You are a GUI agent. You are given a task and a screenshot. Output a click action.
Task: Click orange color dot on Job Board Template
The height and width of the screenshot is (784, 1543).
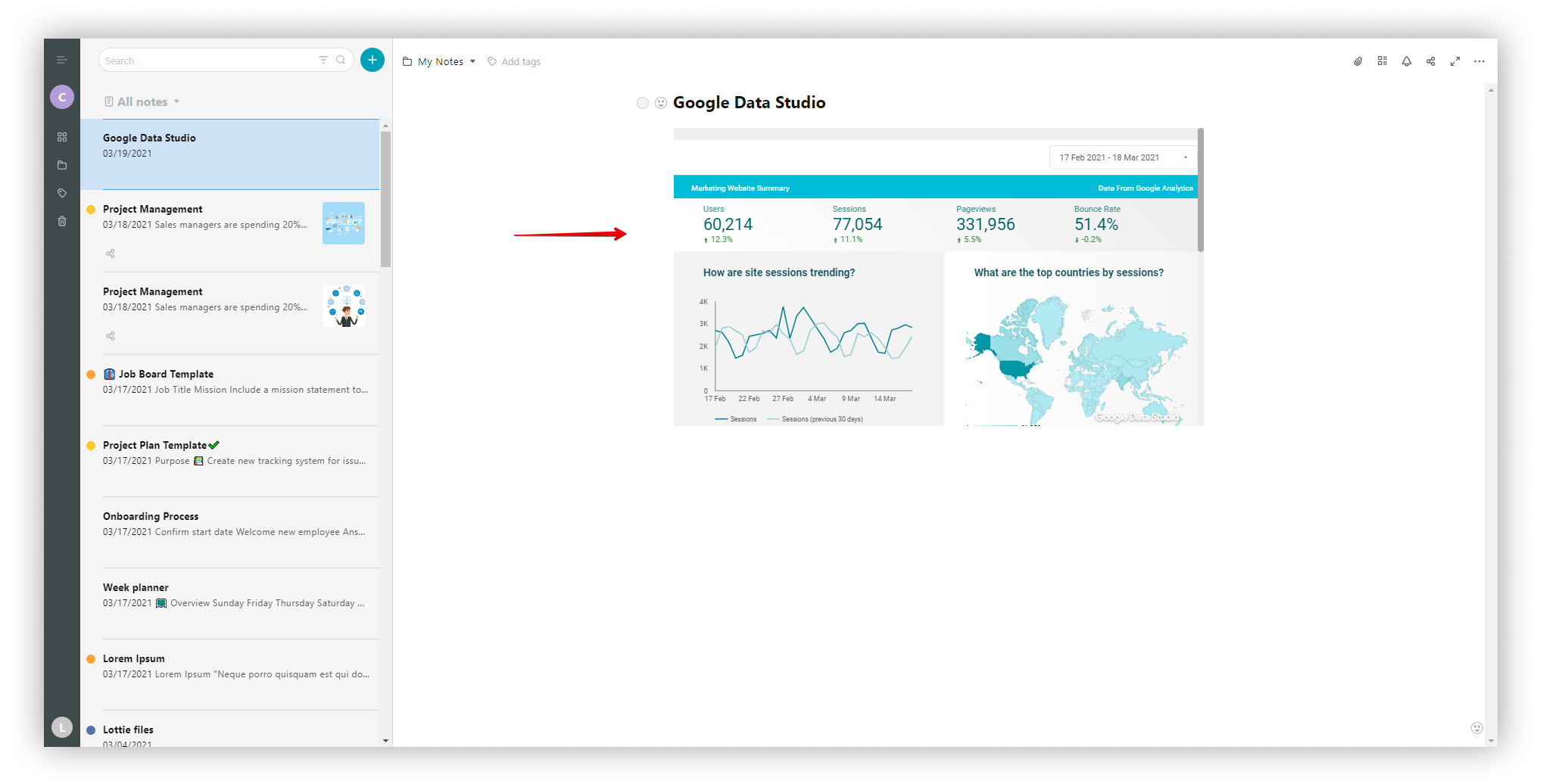pyautogui.click(x=91, y=375)
